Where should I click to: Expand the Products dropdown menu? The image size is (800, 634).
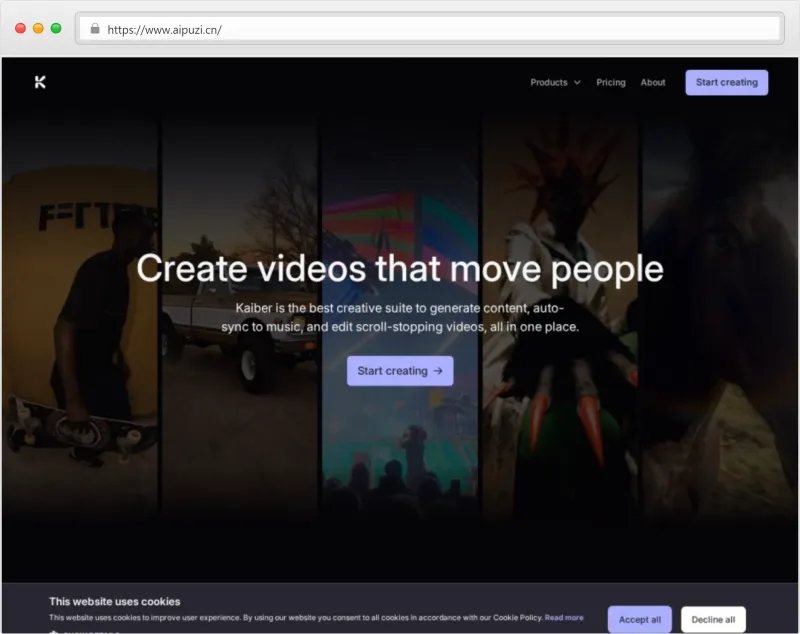pos(555,83)
